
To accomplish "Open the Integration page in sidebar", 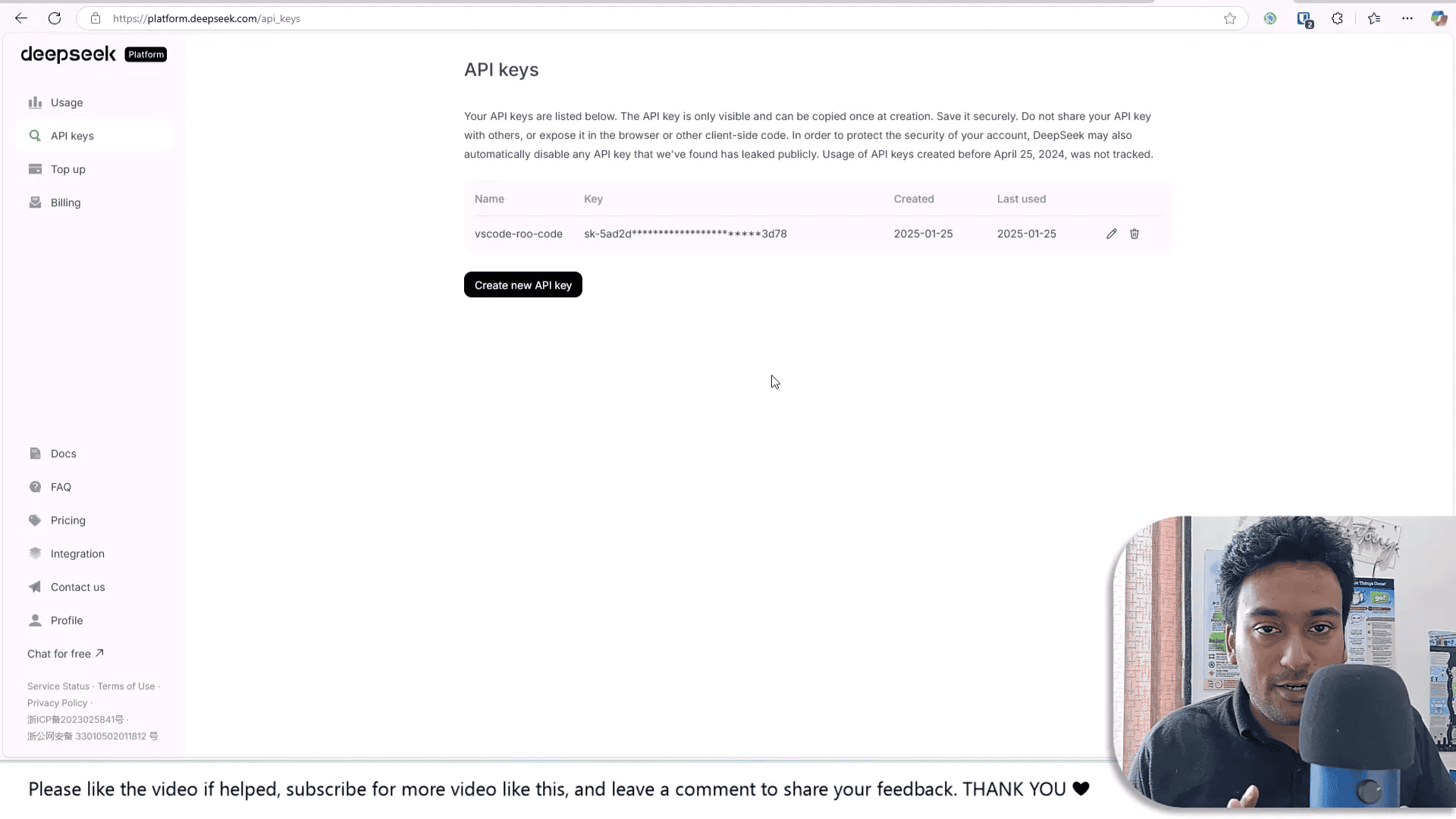I will click(x=77, y=553).
